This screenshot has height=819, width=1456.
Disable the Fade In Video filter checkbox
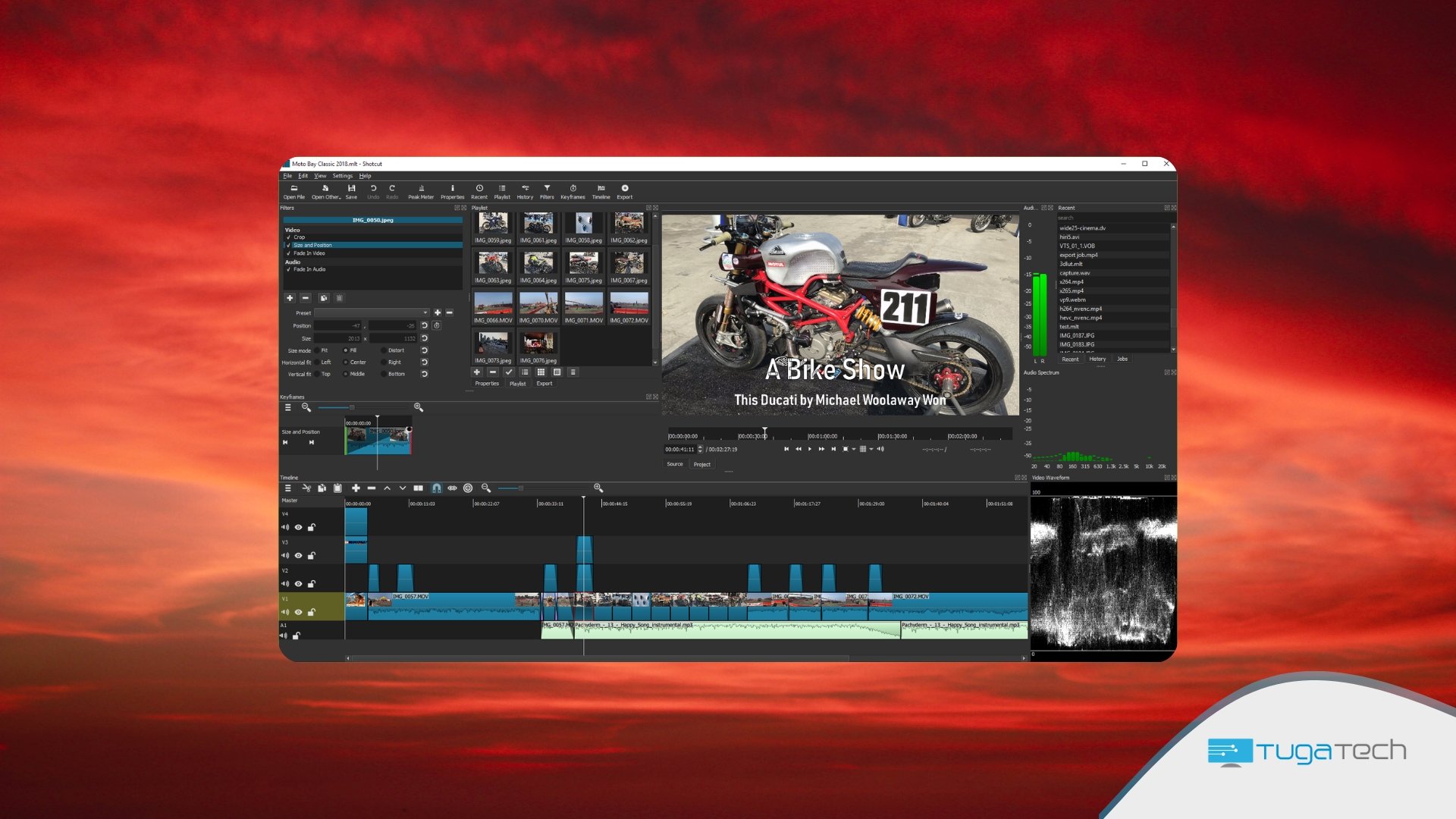[x=288, y=253]
